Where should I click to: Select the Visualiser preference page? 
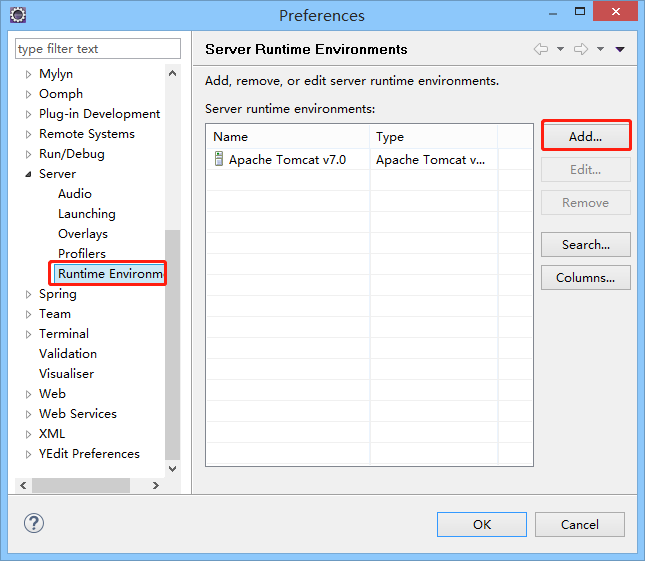[66, 373]
